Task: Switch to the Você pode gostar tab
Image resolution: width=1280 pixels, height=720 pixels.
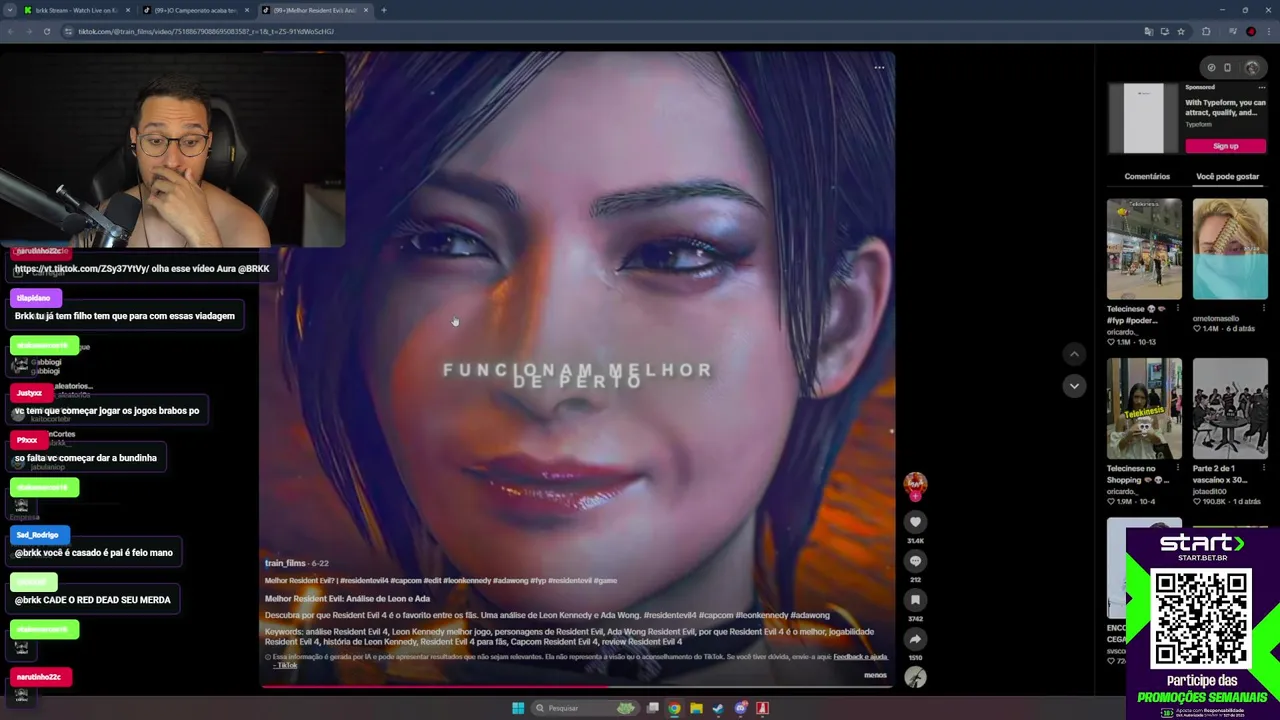Action: pyautogui.click(x=1228, y=176)
